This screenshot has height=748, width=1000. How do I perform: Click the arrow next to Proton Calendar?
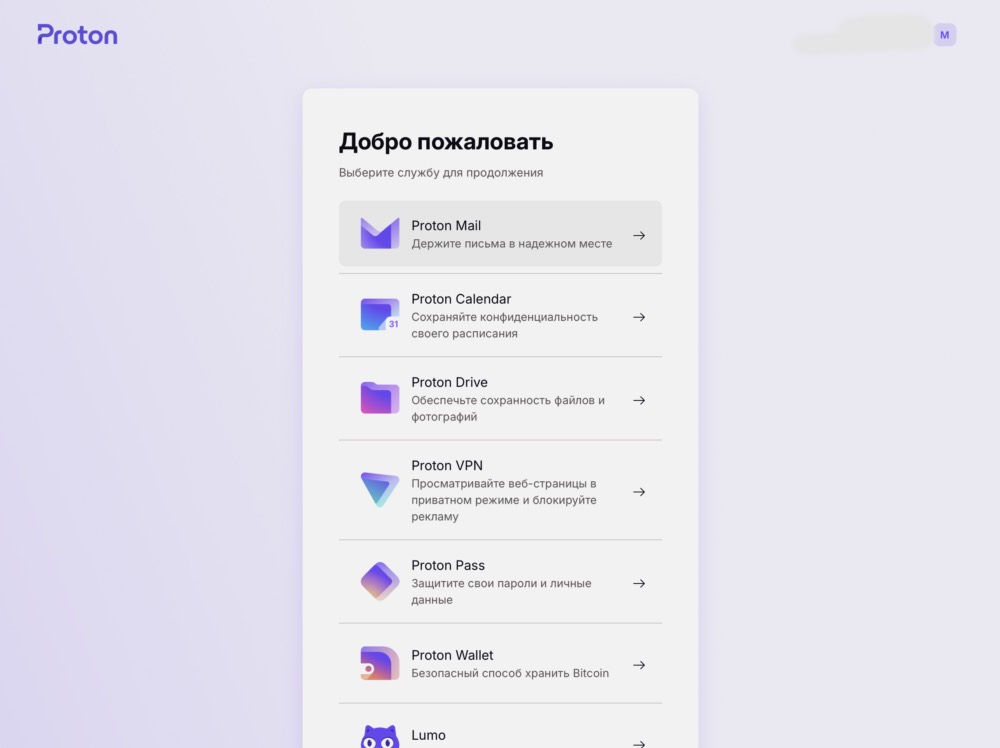(639, 317)
